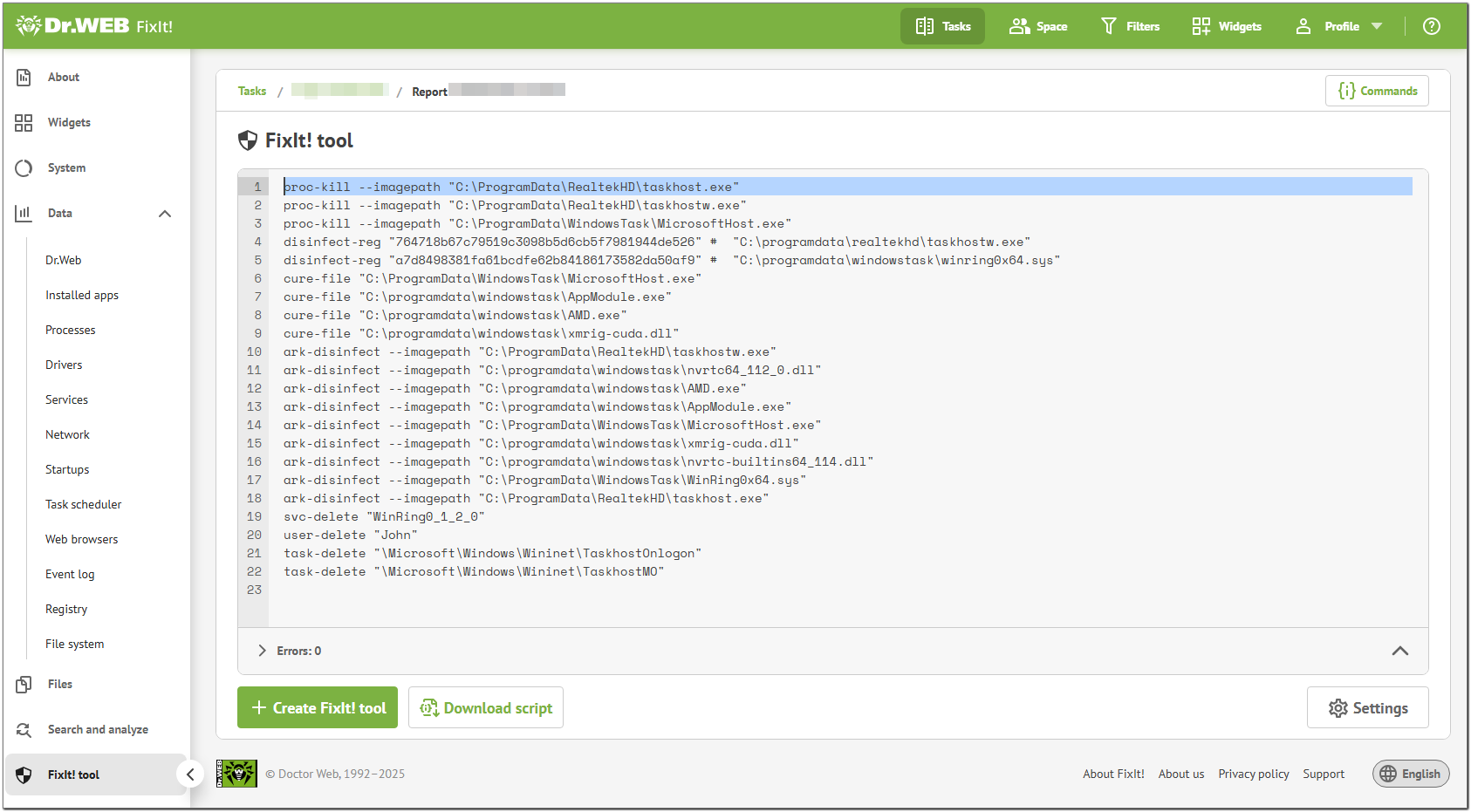Open the English language selector
This screenshot has height=812, width=1471.
[x=1411, y=774]
